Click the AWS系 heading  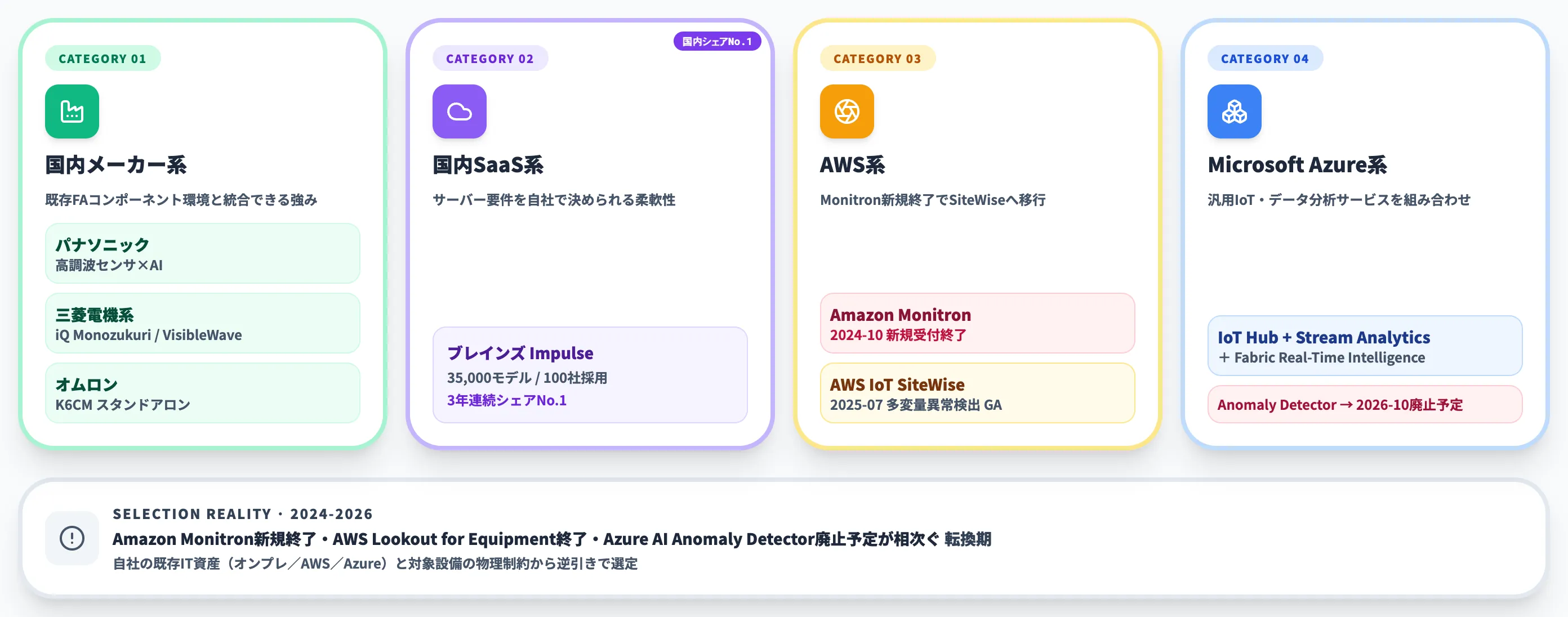(x=853, y=165)
